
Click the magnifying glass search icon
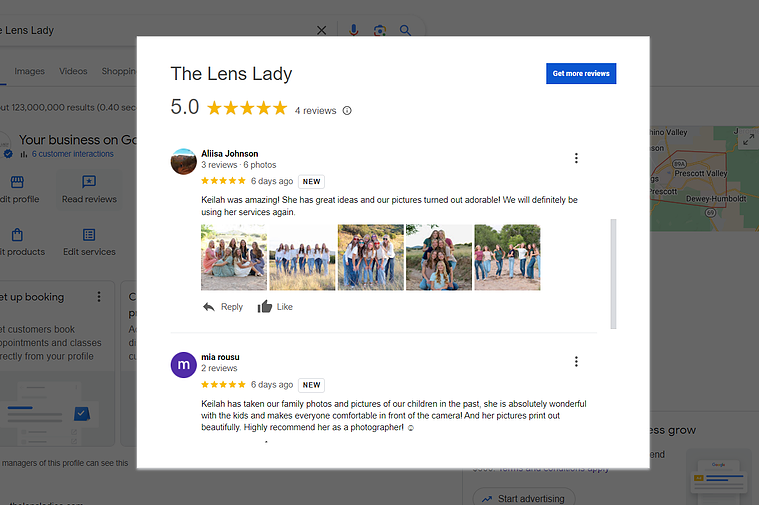pos(405,31)
